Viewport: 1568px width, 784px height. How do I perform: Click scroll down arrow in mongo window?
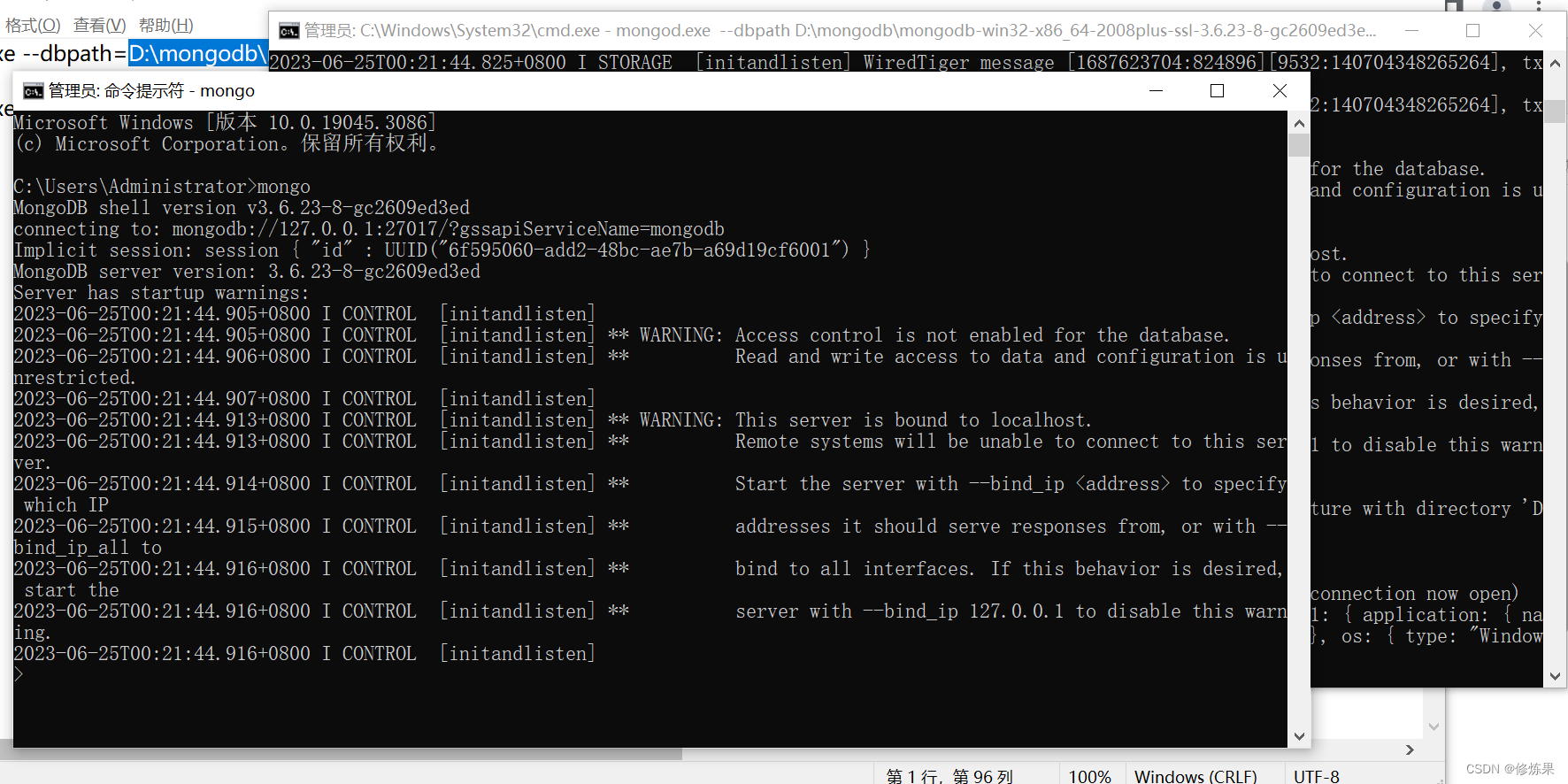1299,736
